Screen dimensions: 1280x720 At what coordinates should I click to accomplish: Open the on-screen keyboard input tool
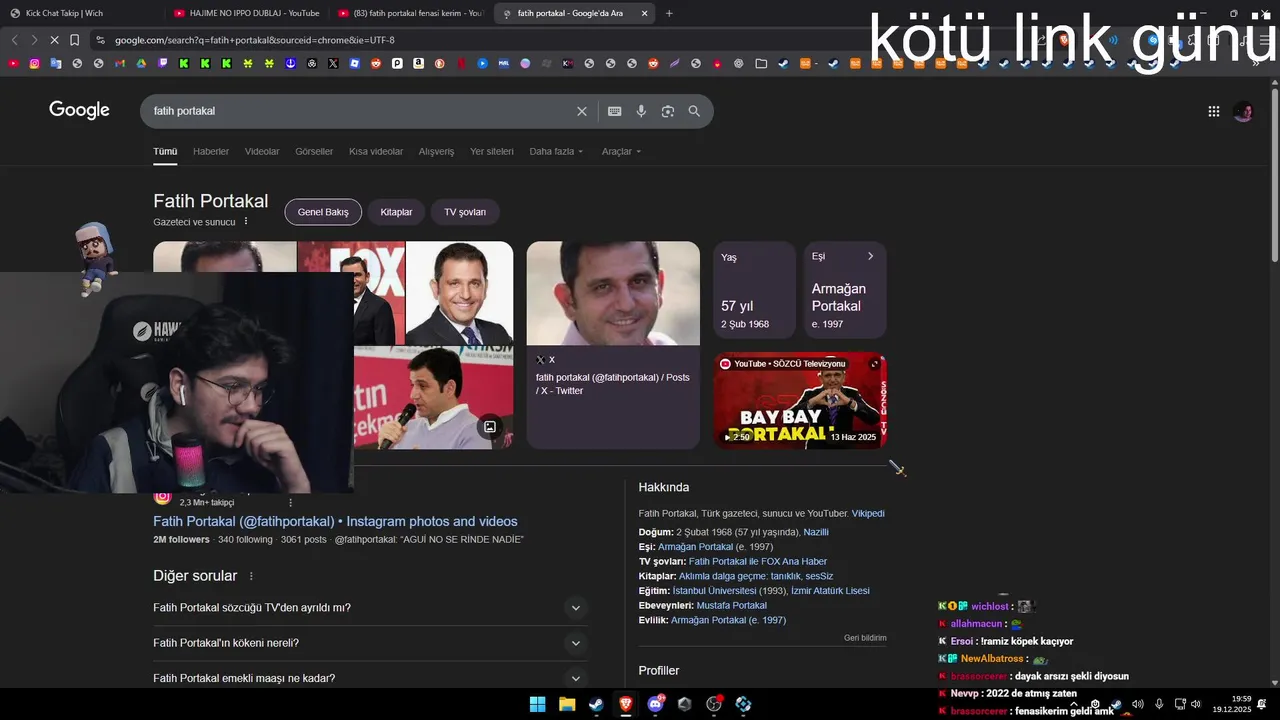(615, 111)
